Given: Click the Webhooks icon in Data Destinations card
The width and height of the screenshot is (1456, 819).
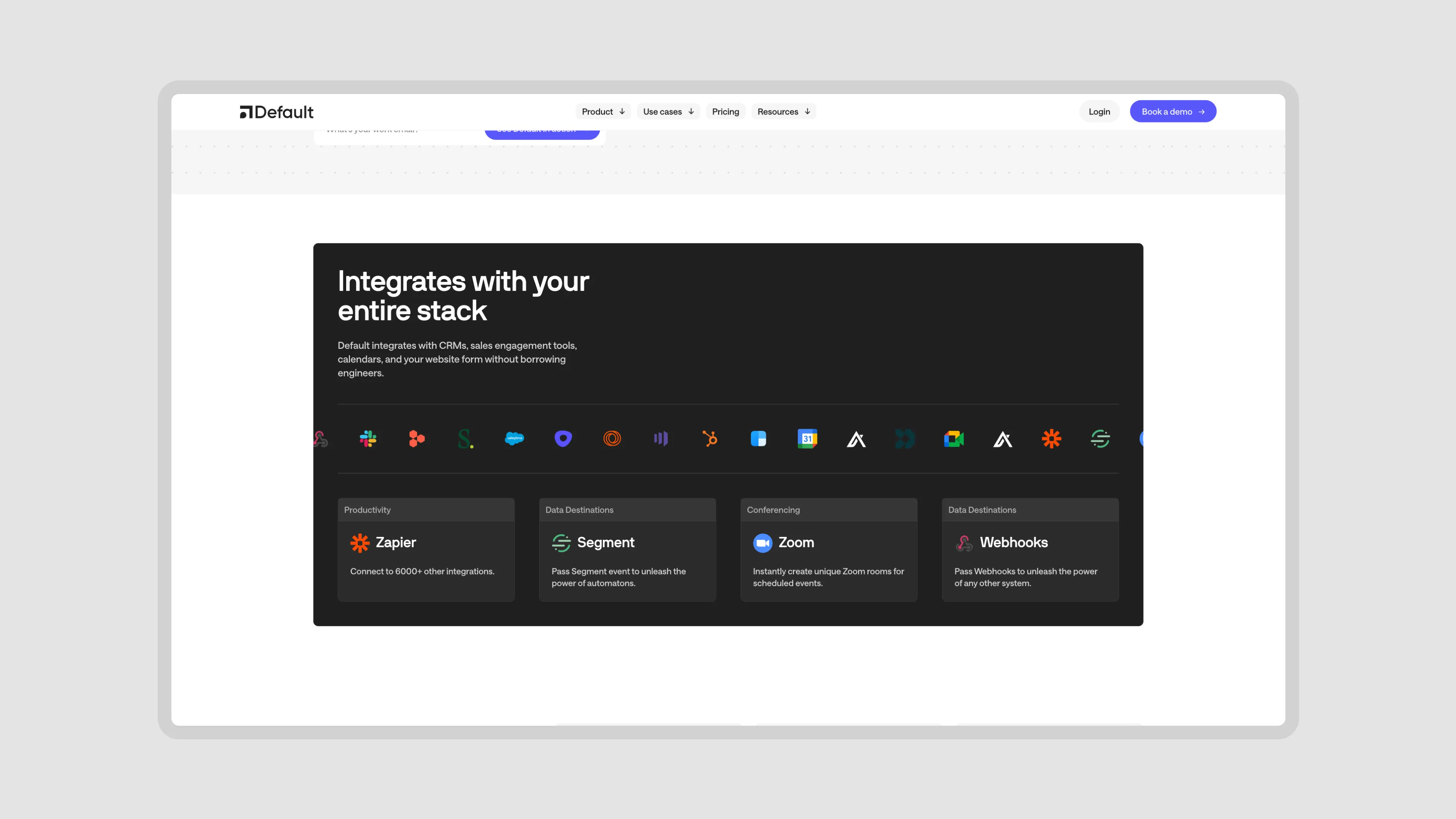Looking at the screenshot, I should pos(964,543).
